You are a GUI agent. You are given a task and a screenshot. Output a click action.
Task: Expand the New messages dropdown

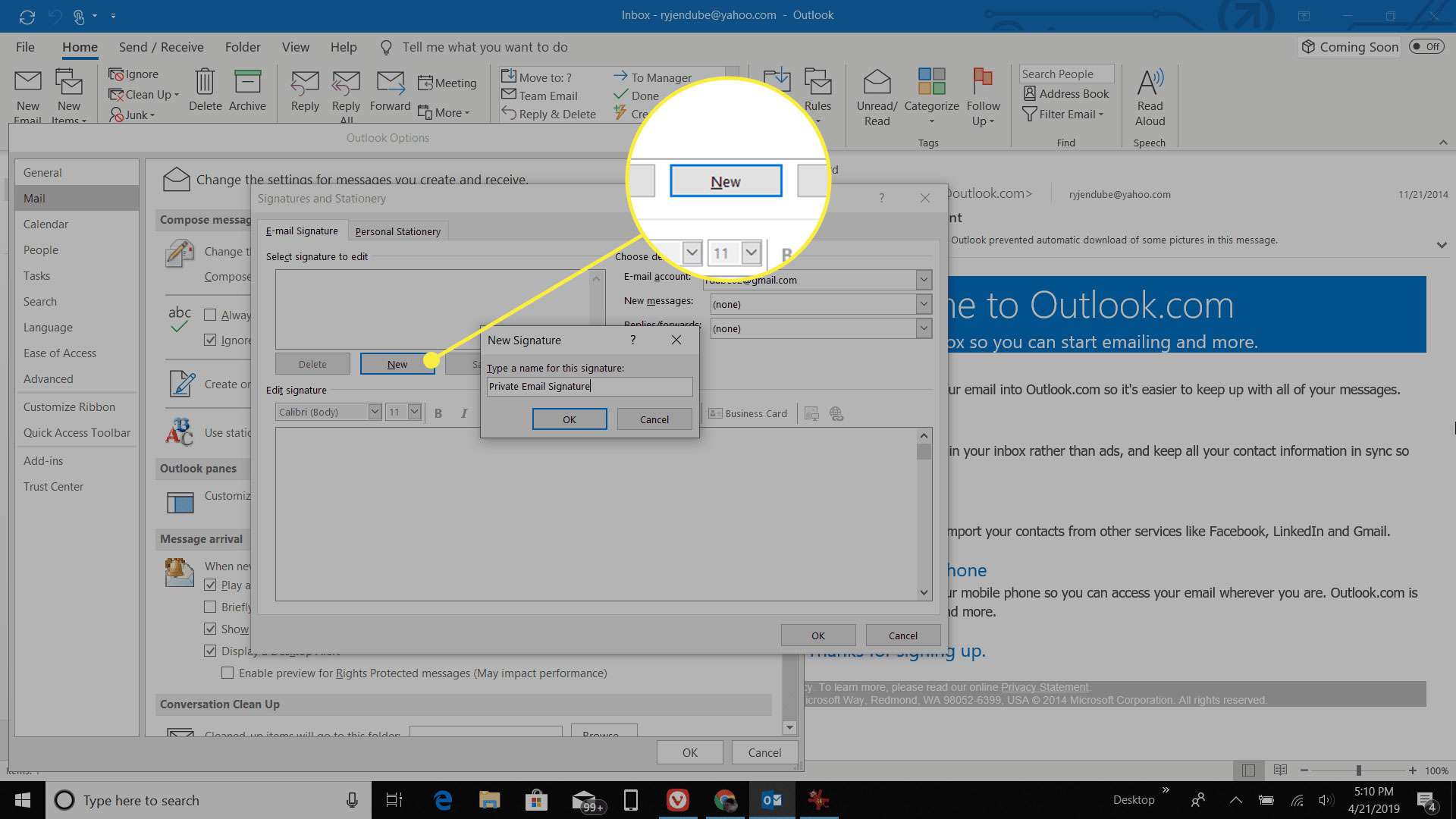tap(921, 303)
